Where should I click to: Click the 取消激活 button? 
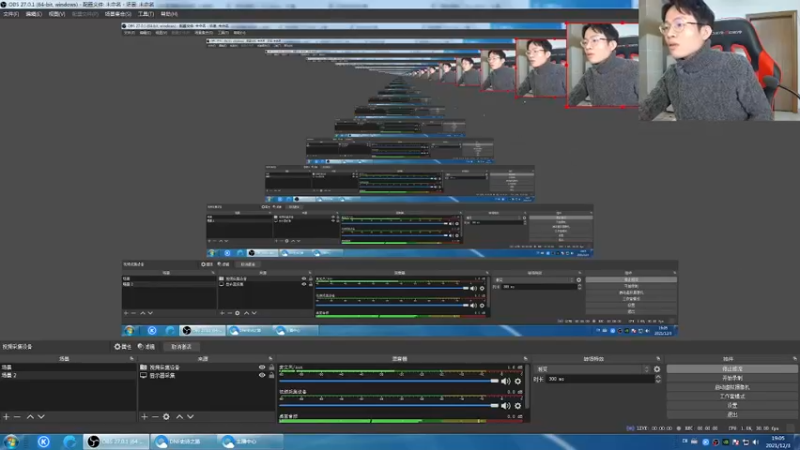pos(181,346)
